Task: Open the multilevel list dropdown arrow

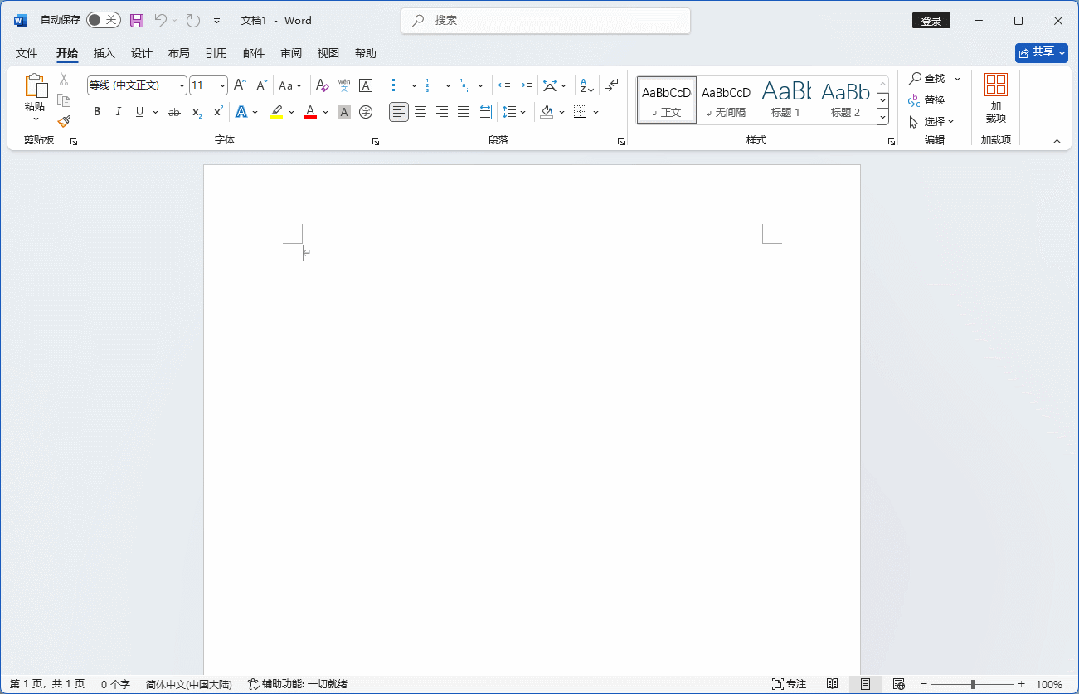Action: [x=480, y=86]
